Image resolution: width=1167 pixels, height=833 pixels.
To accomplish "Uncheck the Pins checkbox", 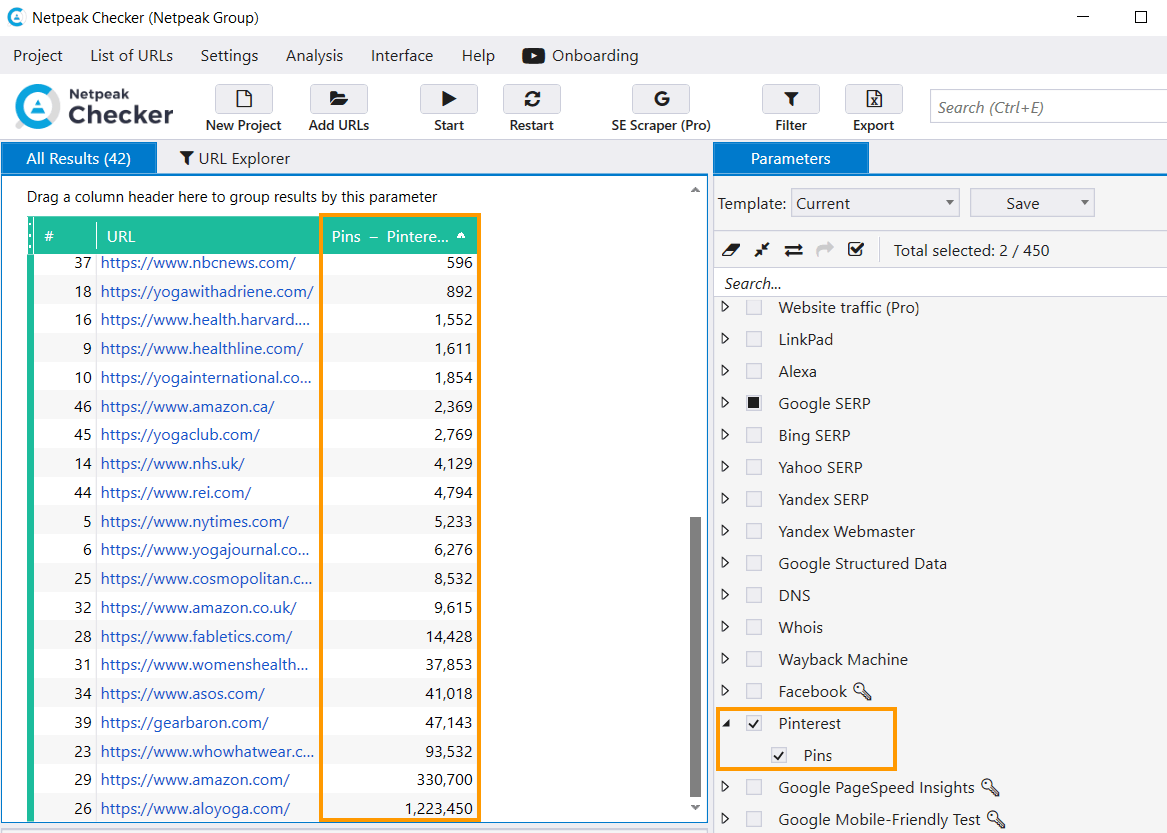I will pos(779,756).
